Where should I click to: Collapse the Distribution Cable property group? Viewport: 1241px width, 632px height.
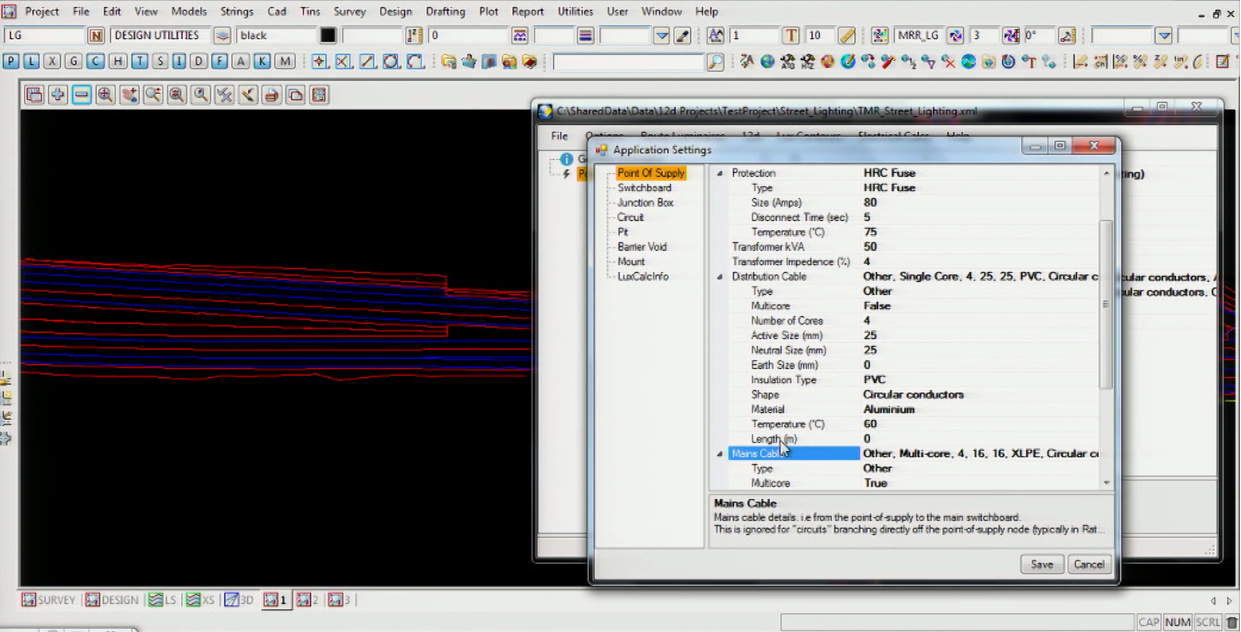coord(720,277)
